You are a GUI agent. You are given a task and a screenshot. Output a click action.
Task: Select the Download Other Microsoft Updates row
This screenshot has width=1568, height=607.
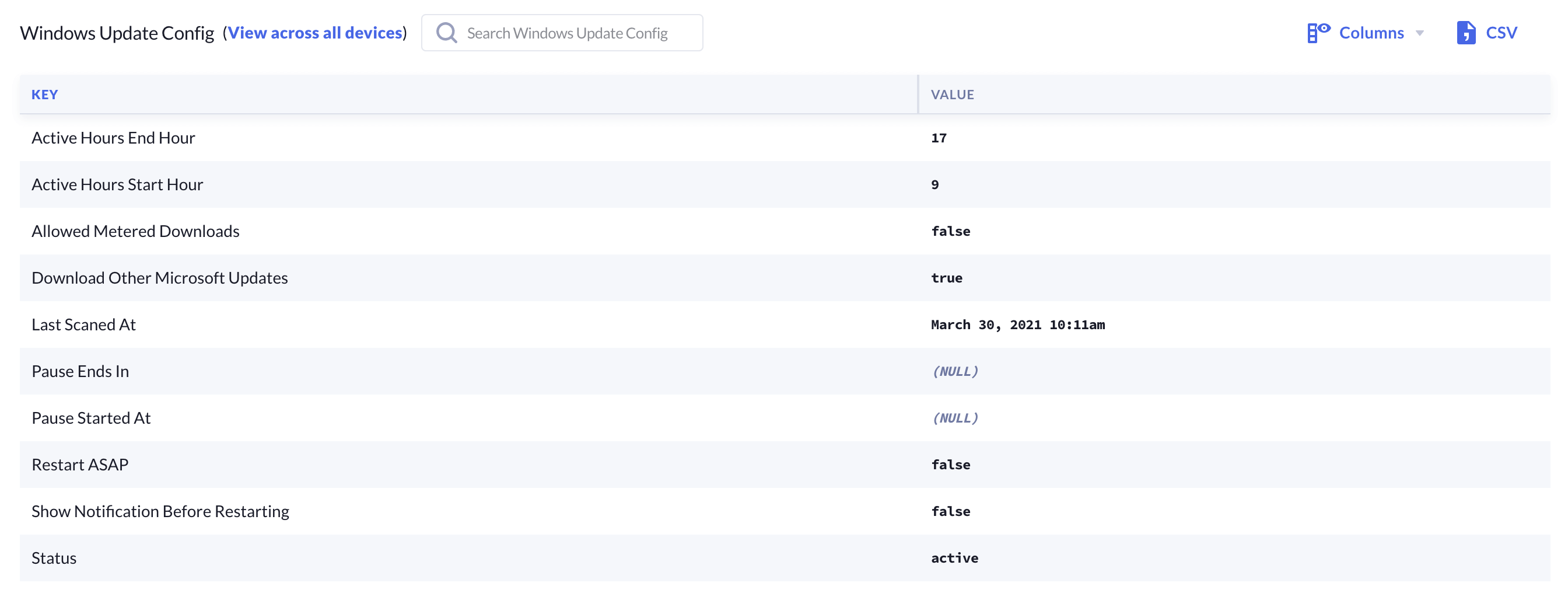pyautogui.click(x=159, y=278)
